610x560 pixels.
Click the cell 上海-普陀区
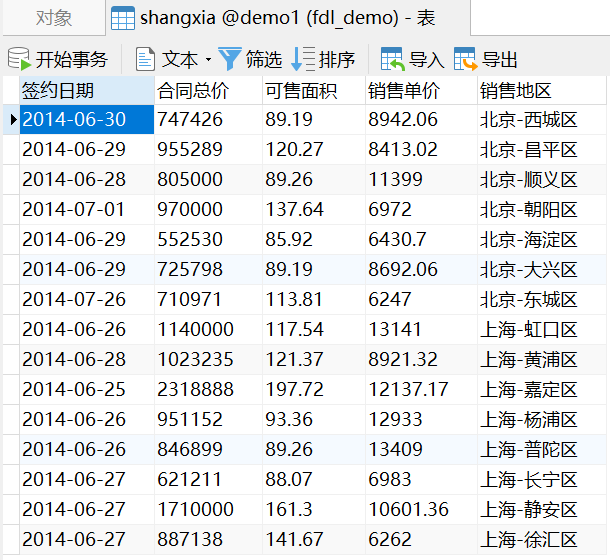[542, 449]
